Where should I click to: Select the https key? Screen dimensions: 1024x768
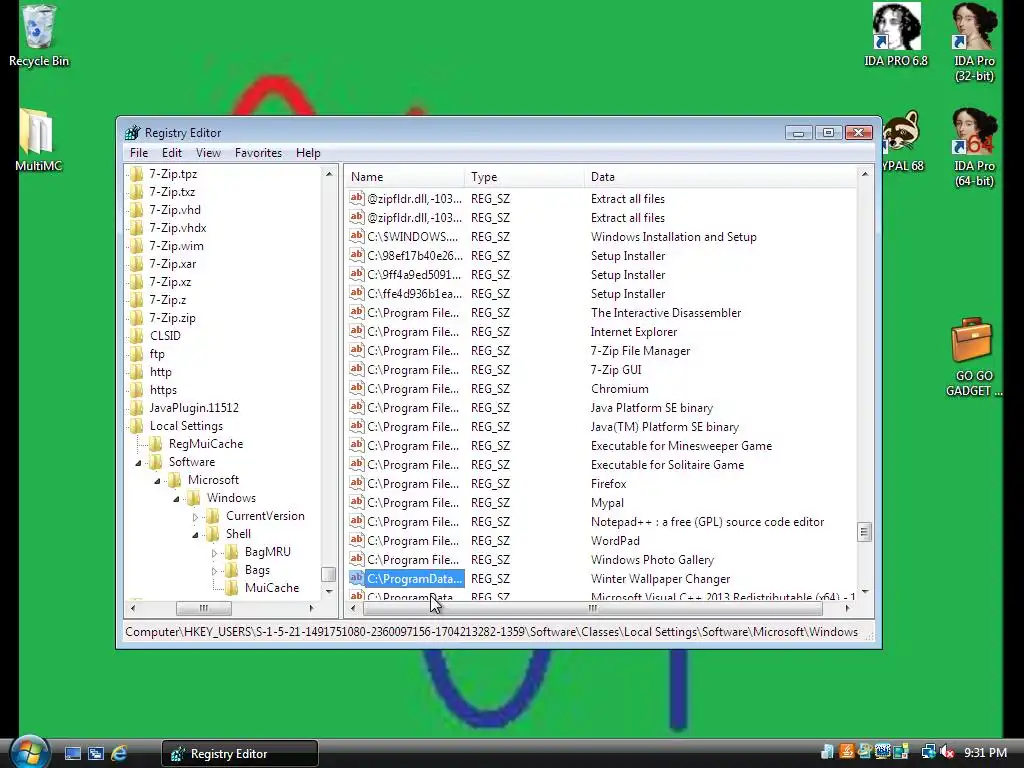(x=163, y=390)
